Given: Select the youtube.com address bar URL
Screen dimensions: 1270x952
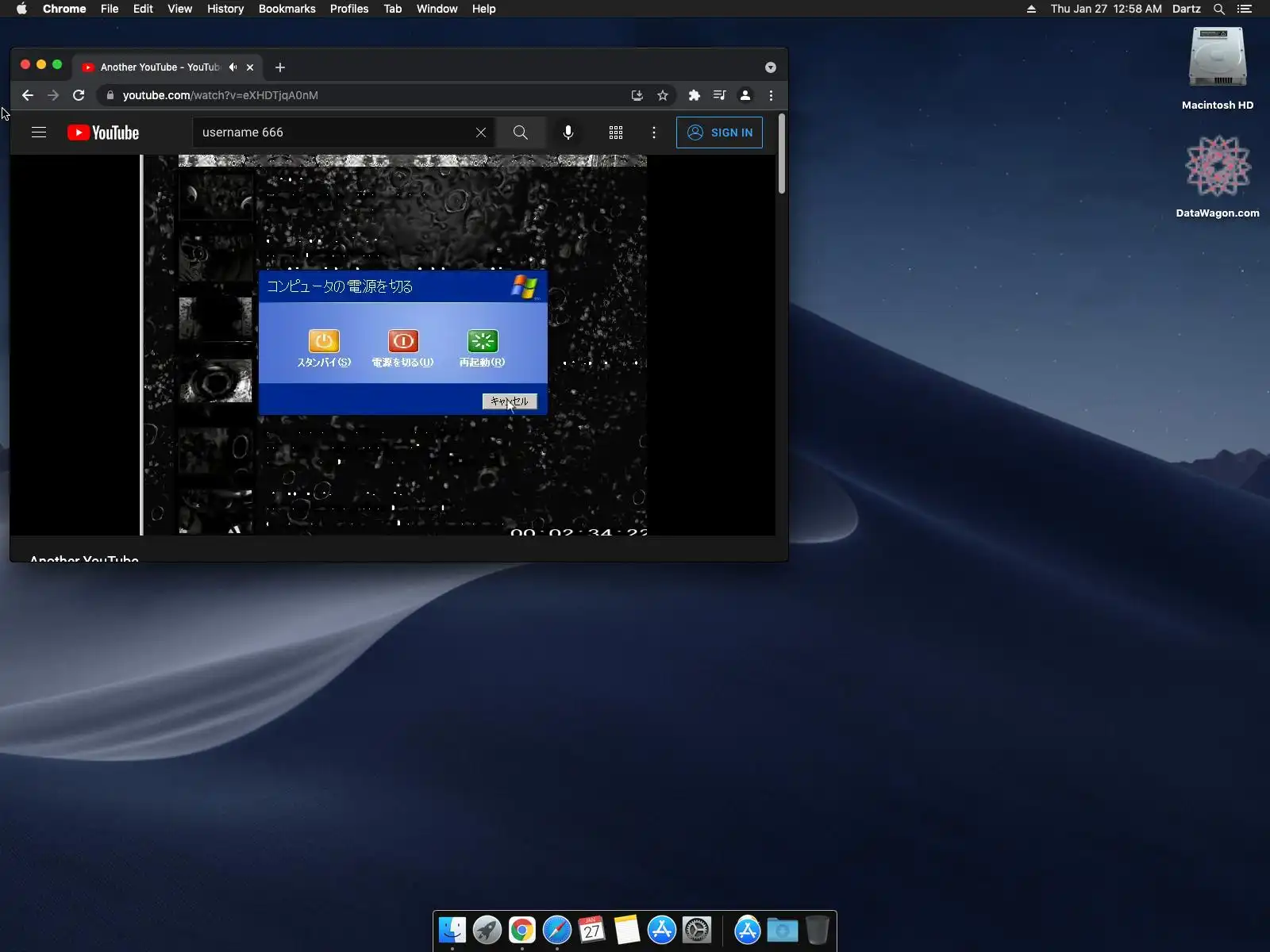Looking at the screenshot, I should pyautogui.click(x=221, y=95).
